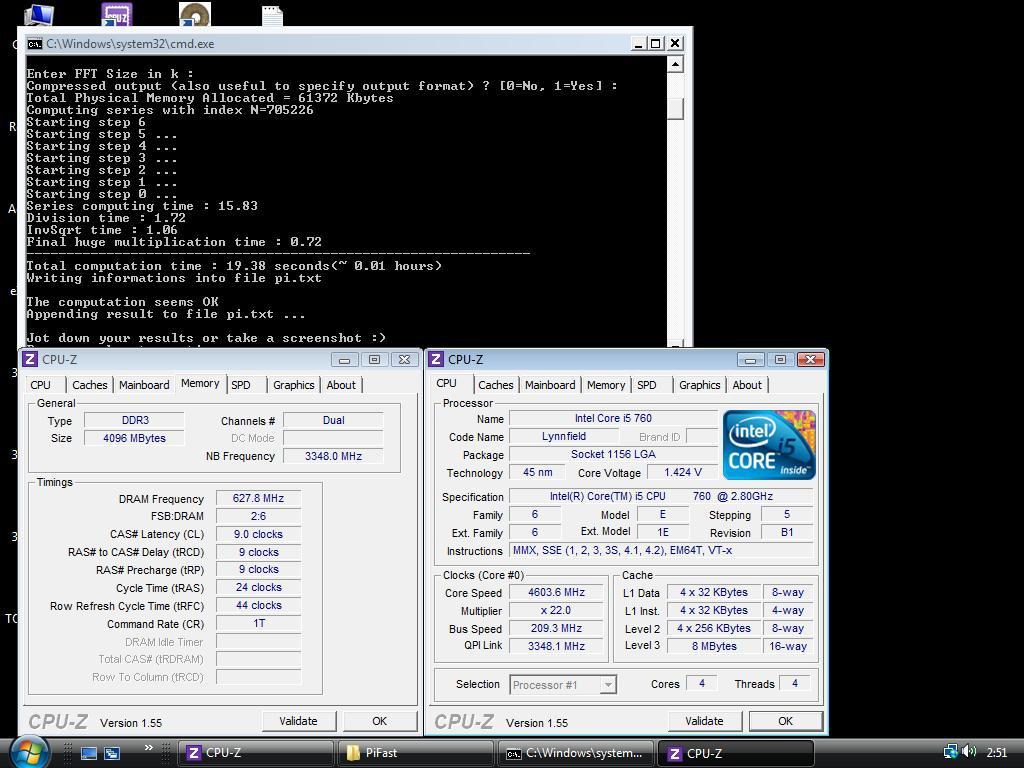Click the QPI Link value 3348.1 MHz
The image size is (1024, 768).
tap(556, 646)
